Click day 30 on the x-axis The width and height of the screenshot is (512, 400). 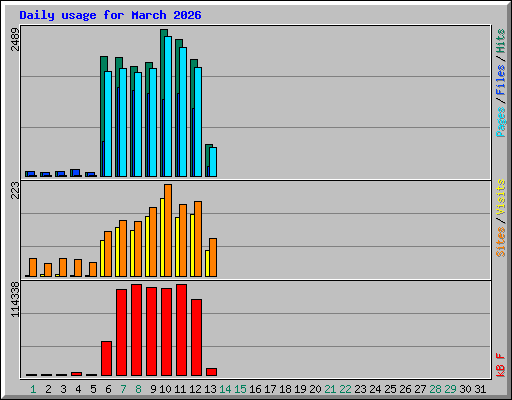(465, 389)
